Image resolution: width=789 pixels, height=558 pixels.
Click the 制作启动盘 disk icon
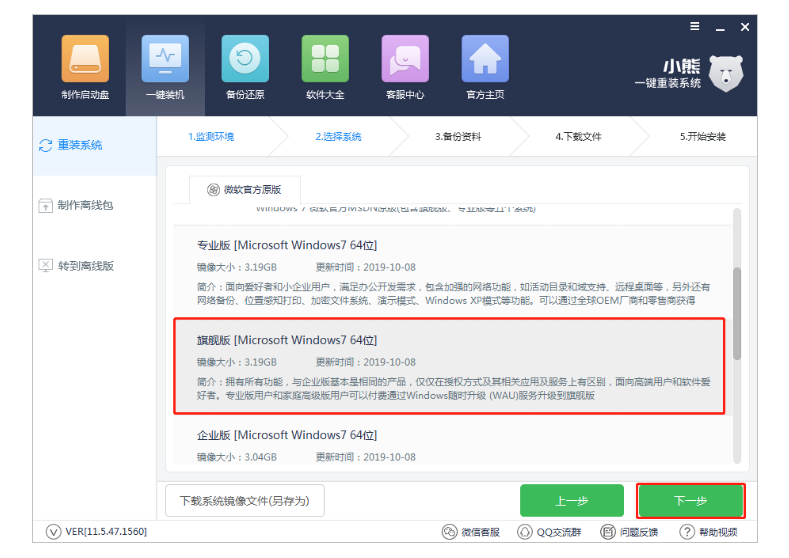coord(86,59)
